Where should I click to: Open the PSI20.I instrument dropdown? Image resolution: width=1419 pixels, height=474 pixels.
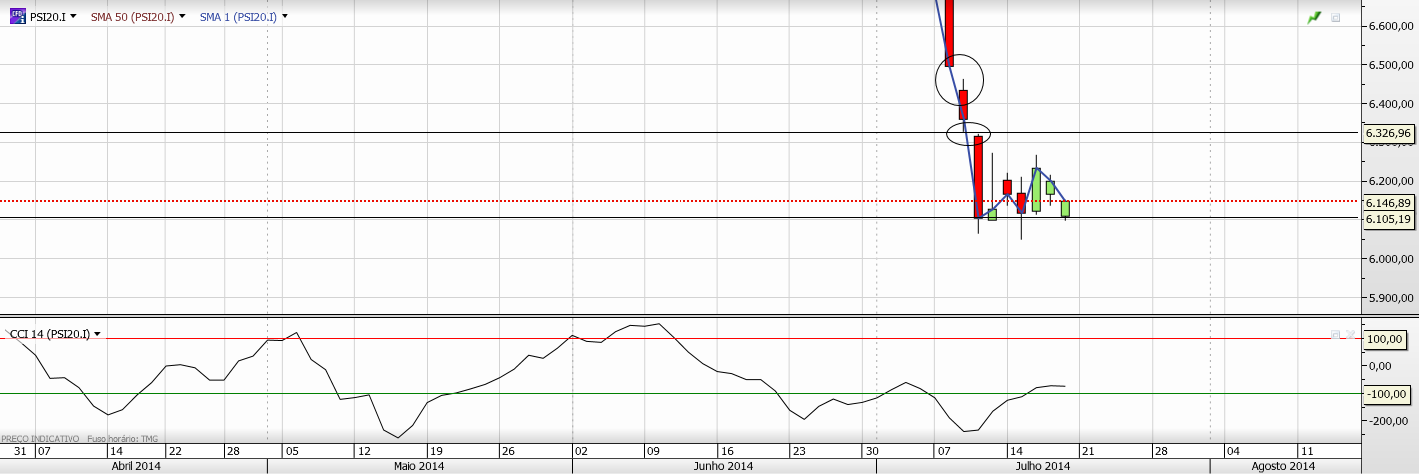point(73,16)
